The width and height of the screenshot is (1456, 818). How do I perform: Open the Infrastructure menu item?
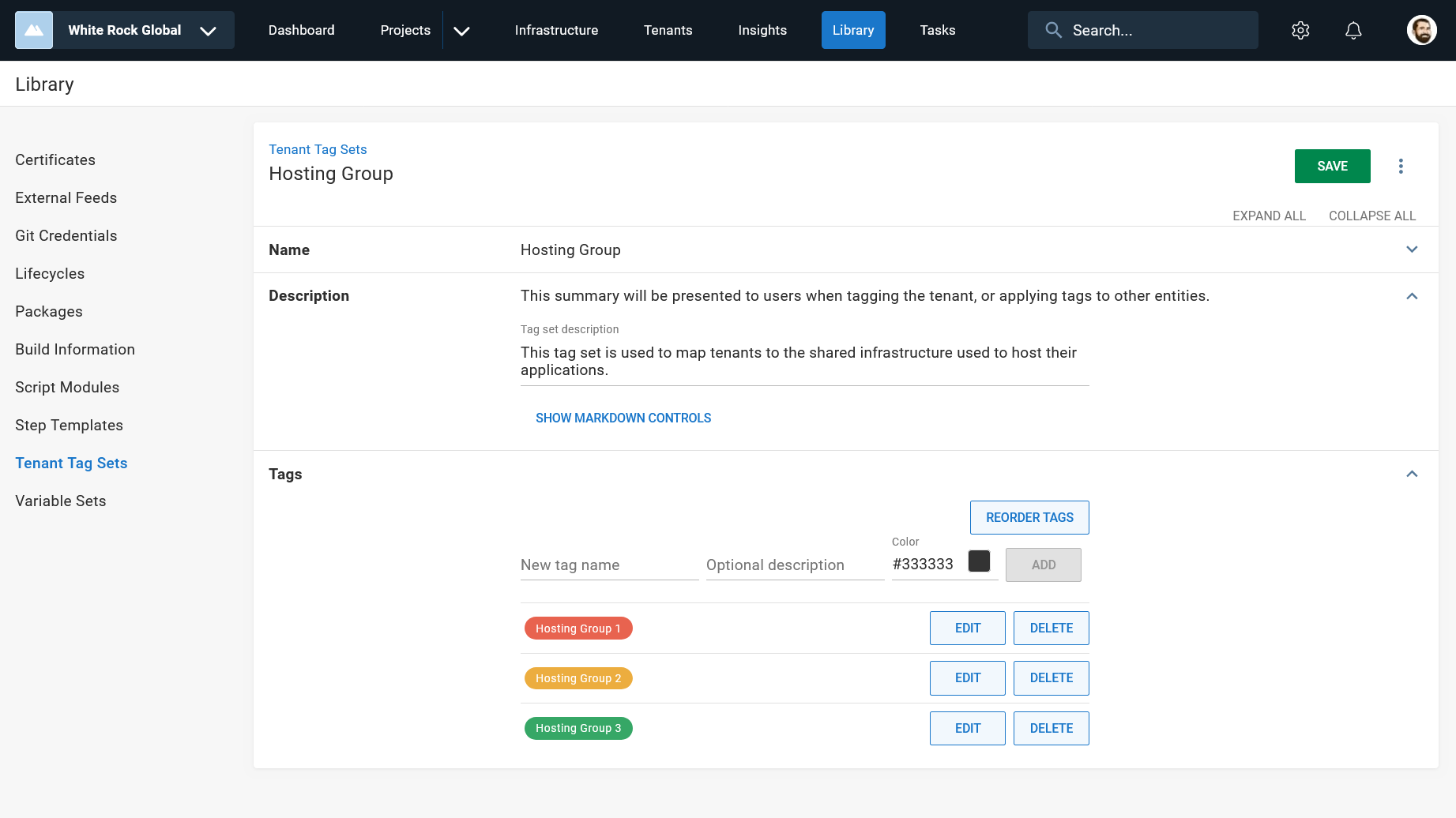pyautogui.click(x=556, y=30)
